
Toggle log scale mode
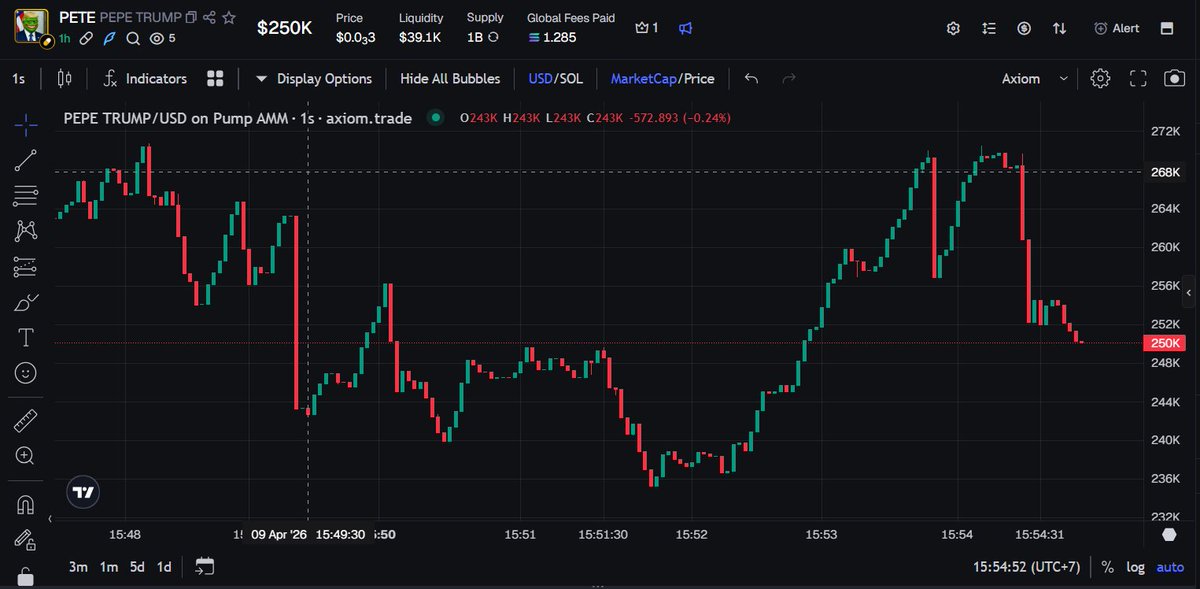[x=1135, y=567]
